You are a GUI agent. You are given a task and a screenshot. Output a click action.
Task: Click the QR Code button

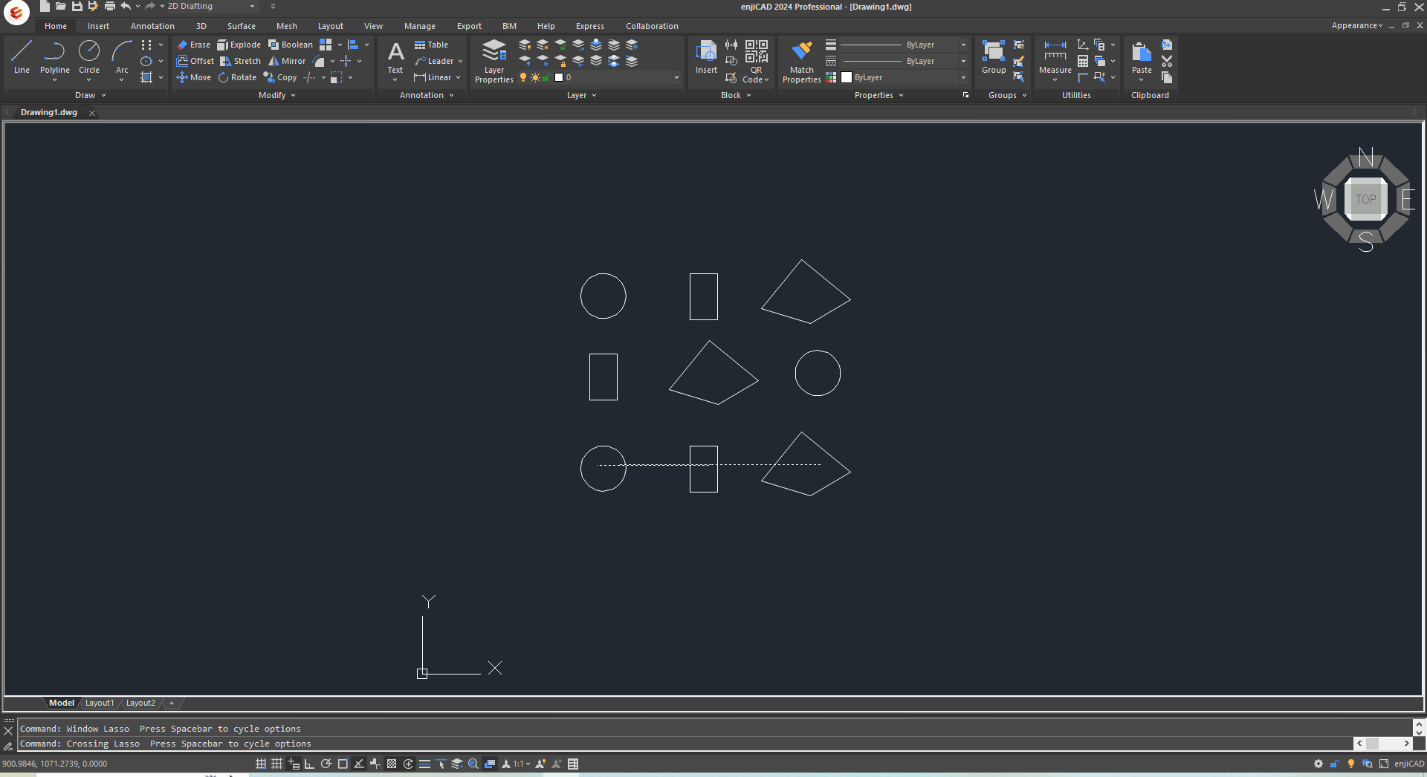coord(756,61)
